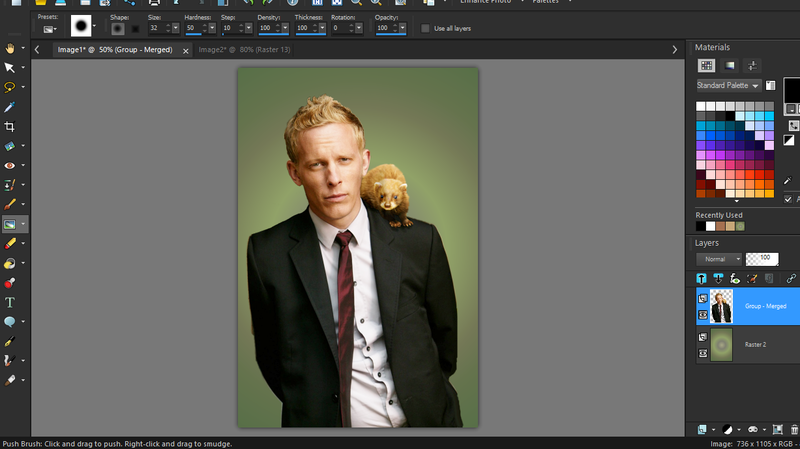Open the Presets dropdown
800x449 pixels.
click(49, 30)
